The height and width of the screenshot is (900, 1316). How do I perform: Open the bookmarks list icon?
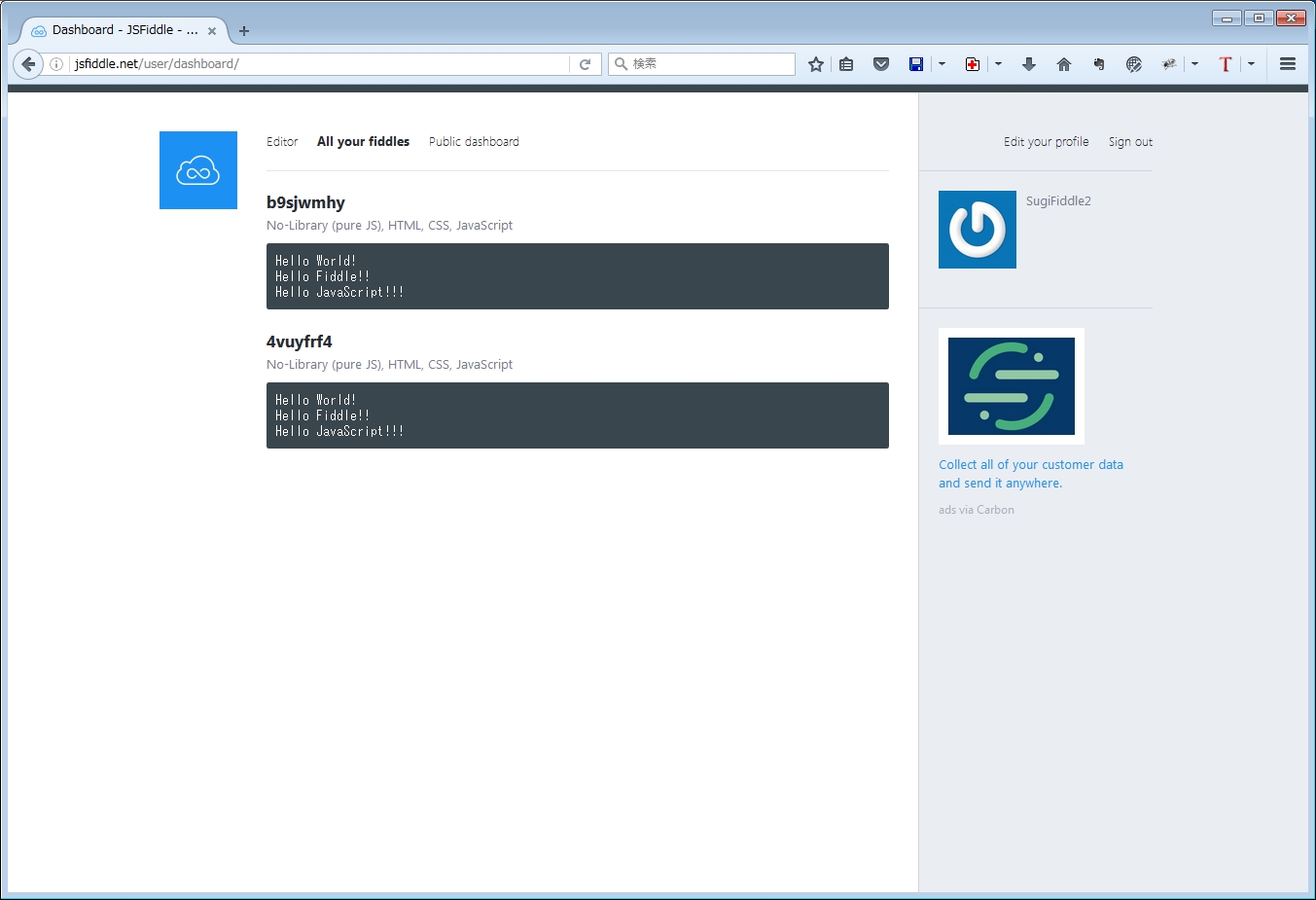(x=846, y=64)
